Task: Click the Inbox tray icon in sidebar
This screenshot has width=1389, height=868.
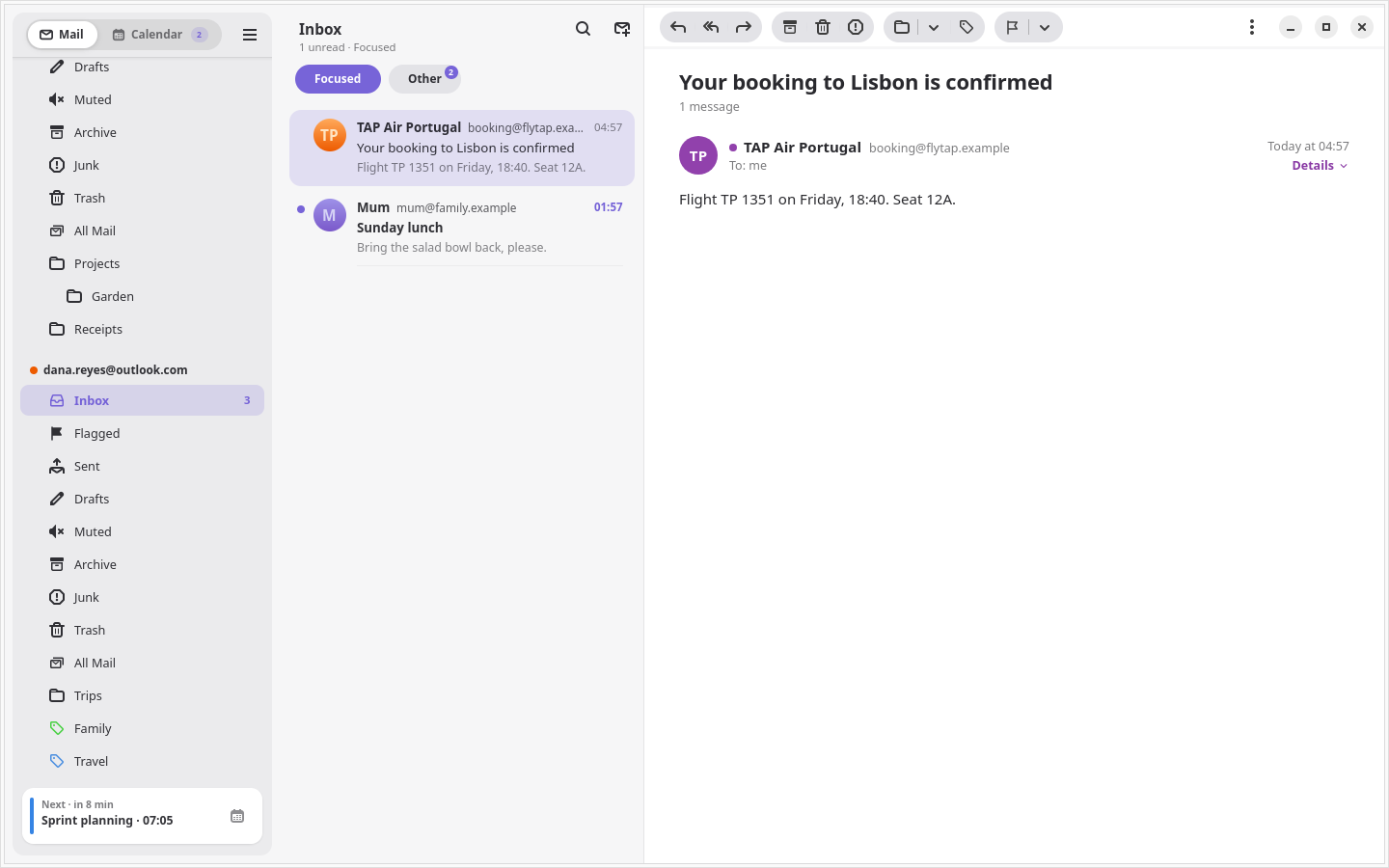Action: pyautogui.click(x=57, y=400)
